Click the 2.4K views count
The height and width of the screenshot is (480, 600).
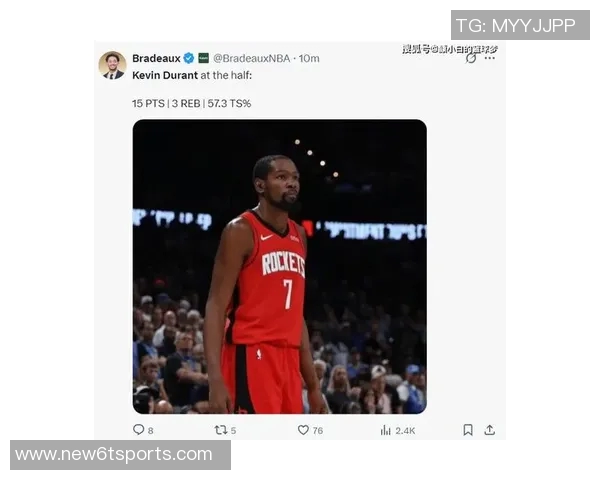click(x=405, y=431)
